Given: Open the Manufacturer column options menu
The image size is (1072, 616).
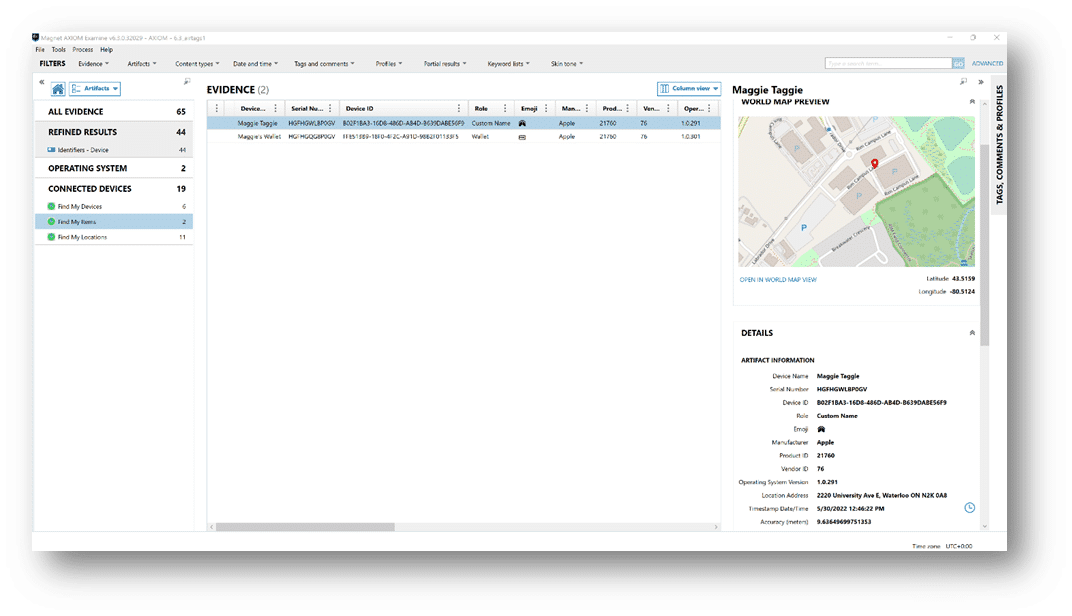Looking at the screenshot, I should (587, 109).
